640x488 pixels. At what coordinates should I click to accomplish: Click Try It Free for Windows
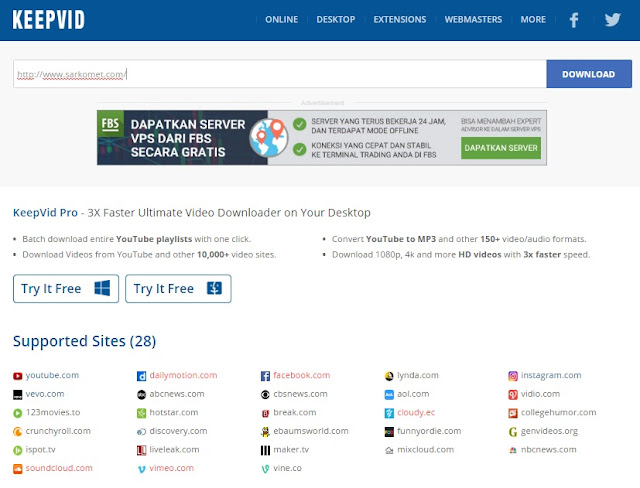coord(66,288)
